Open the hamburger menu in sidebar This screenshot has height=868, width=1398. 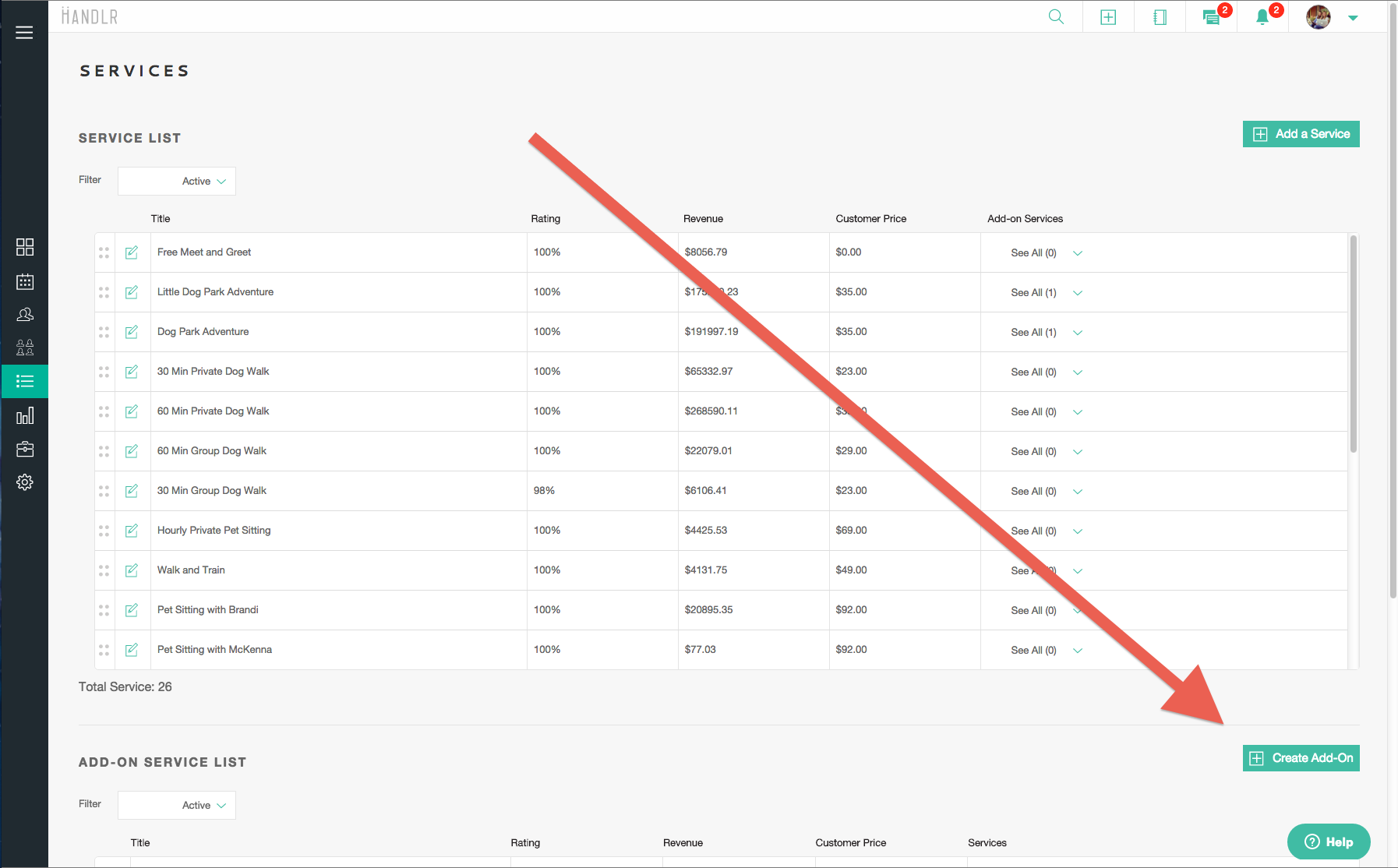pos(24,33)
